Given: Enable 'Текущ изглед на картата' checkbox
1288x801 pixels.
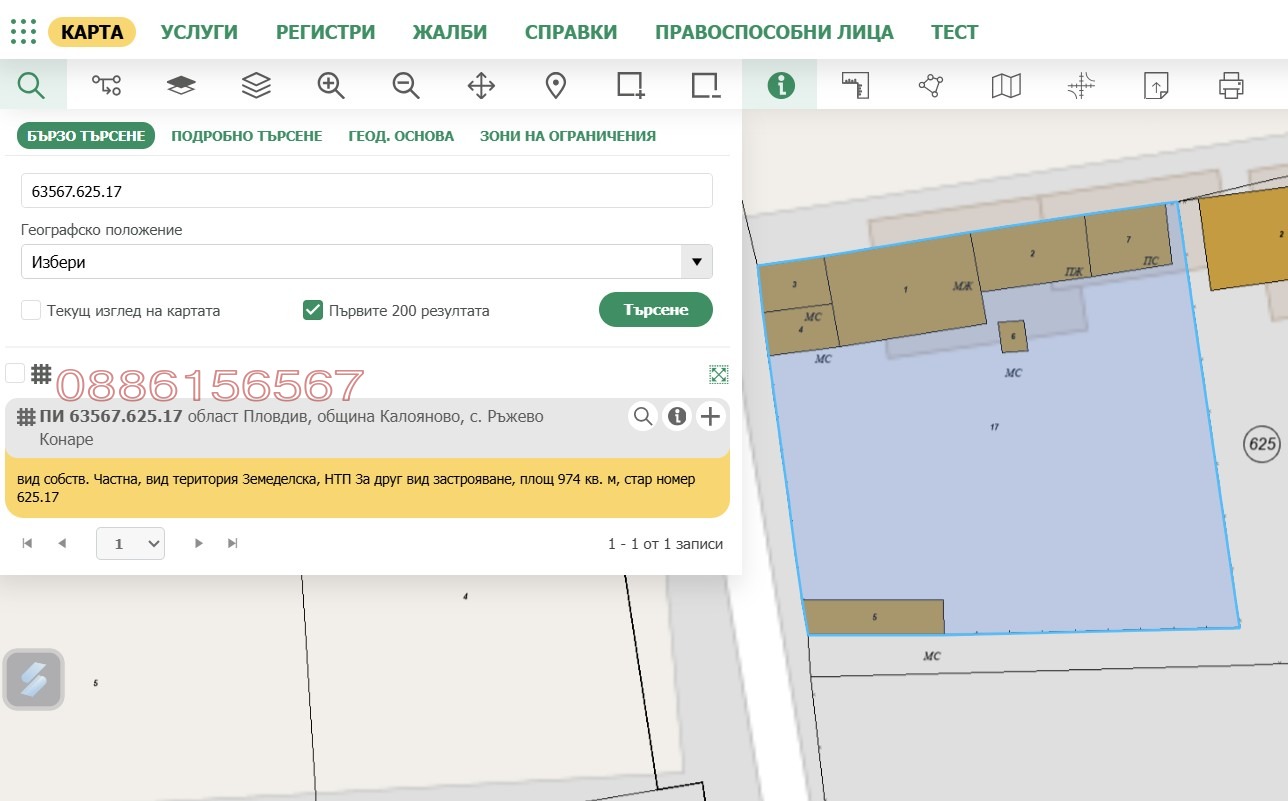Looking at the screenshot, I should (31, 310).
